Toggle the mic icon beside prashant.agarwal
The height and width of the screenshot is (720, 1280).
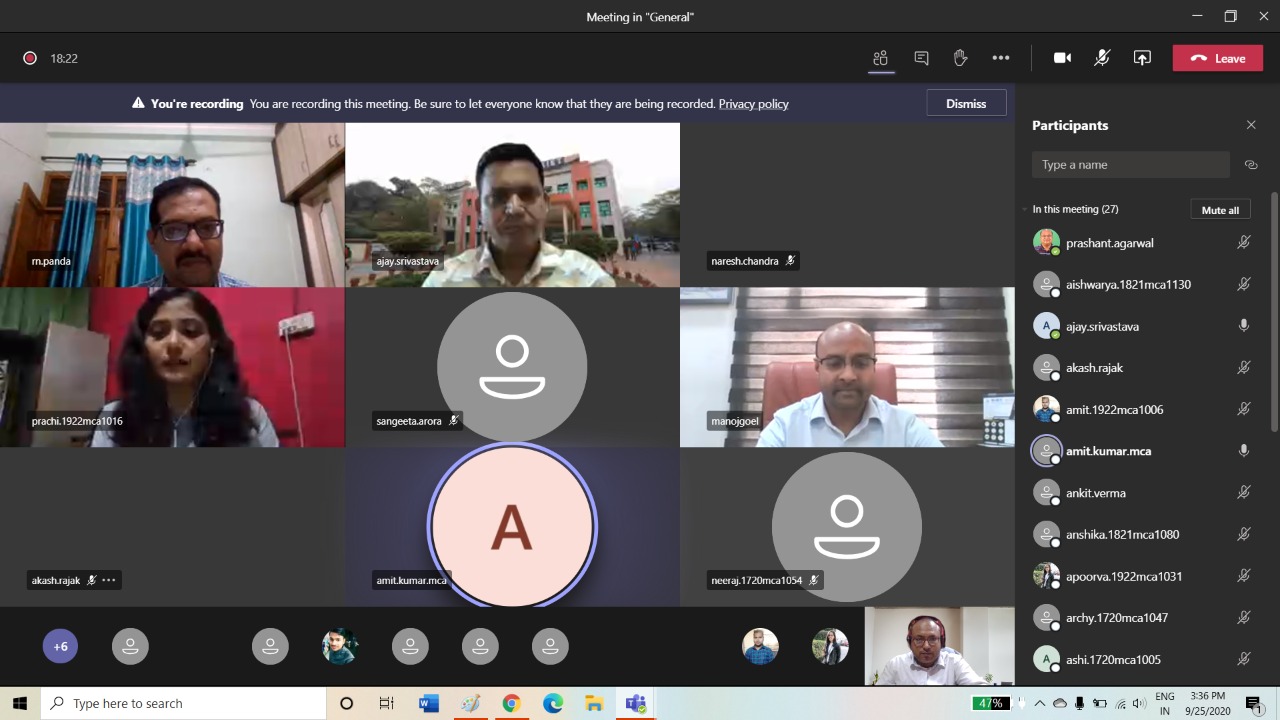(x=1243, y=243)
